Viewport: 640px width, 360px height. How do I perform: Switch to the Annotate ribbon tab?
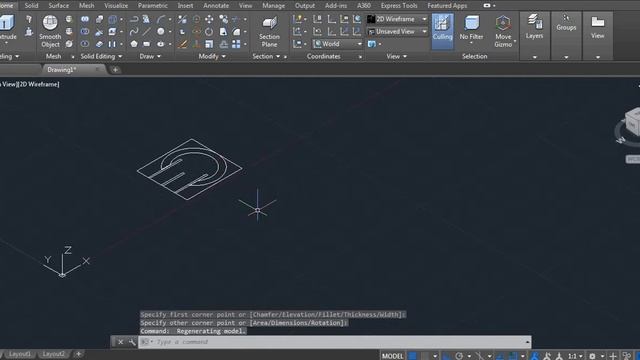(x=216, y=6)
